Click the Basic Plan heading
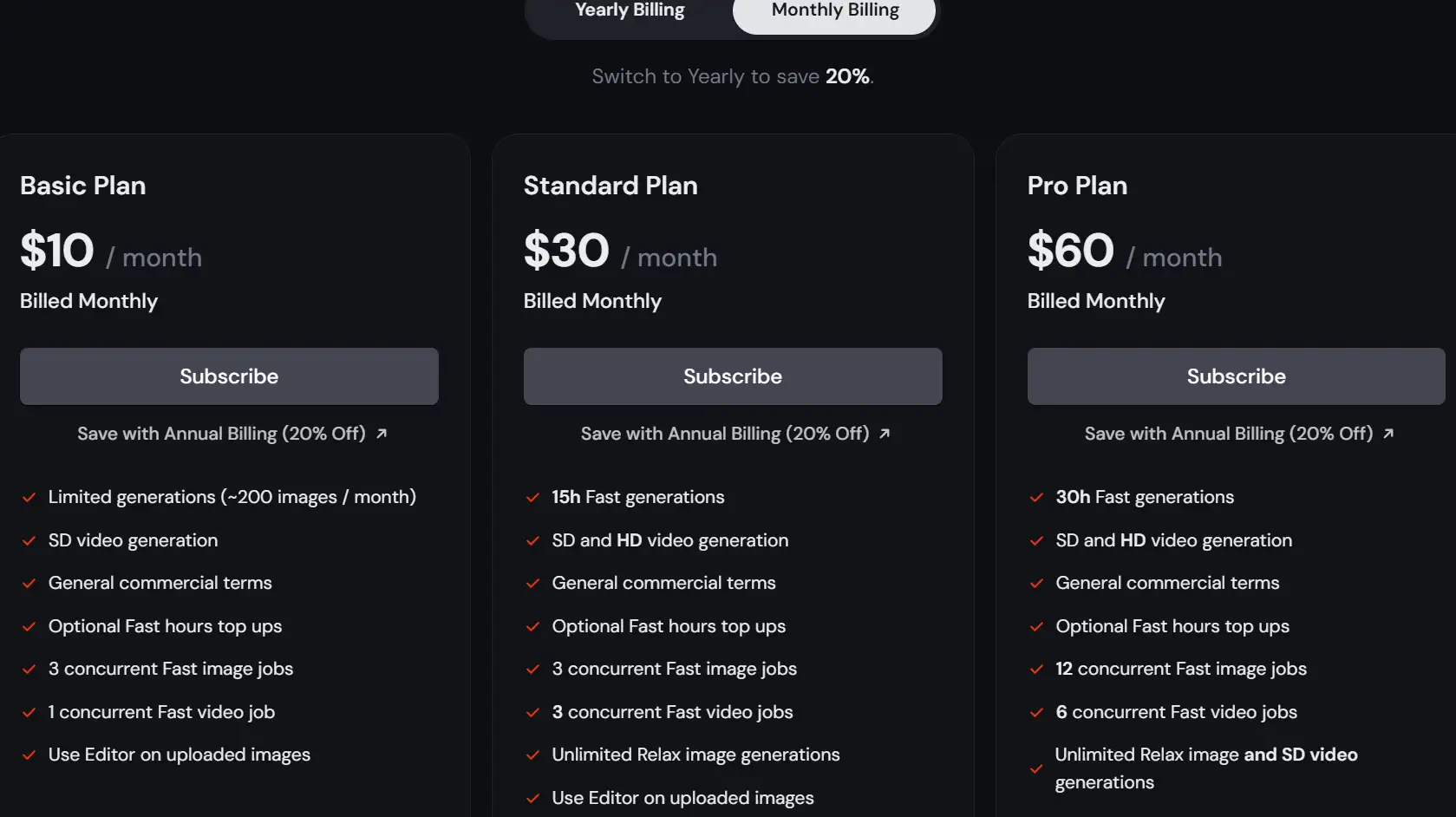This screenshot has height=817, width=1456. pos(83,186)
